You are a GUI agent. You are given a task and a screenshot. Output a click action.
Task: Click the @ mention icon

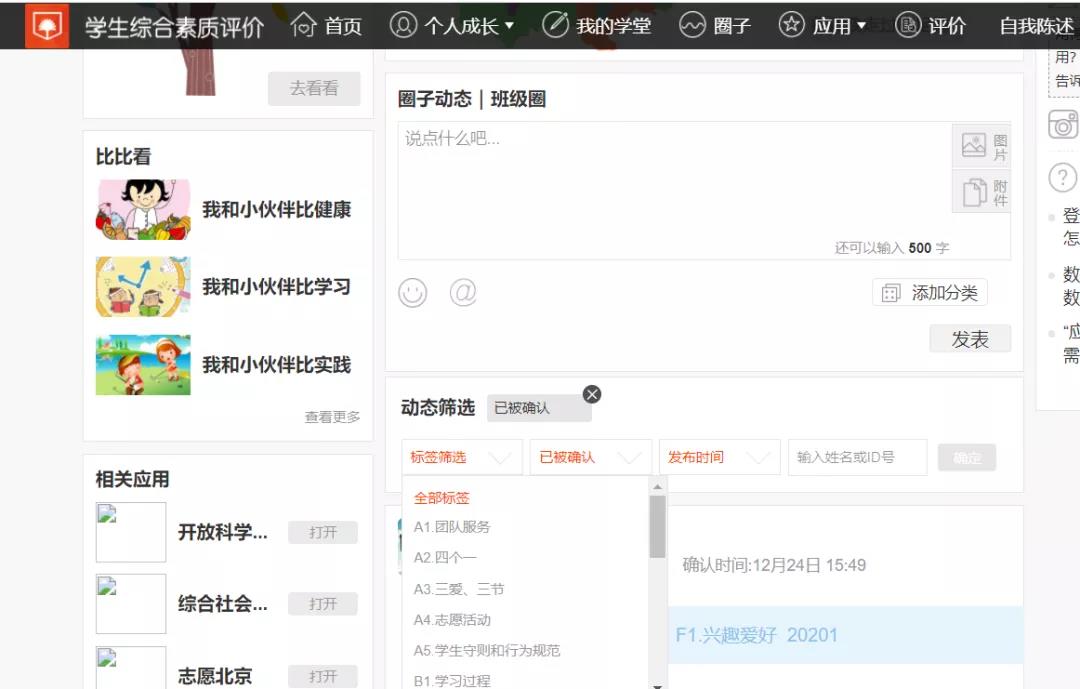click(x=463, y=292)
